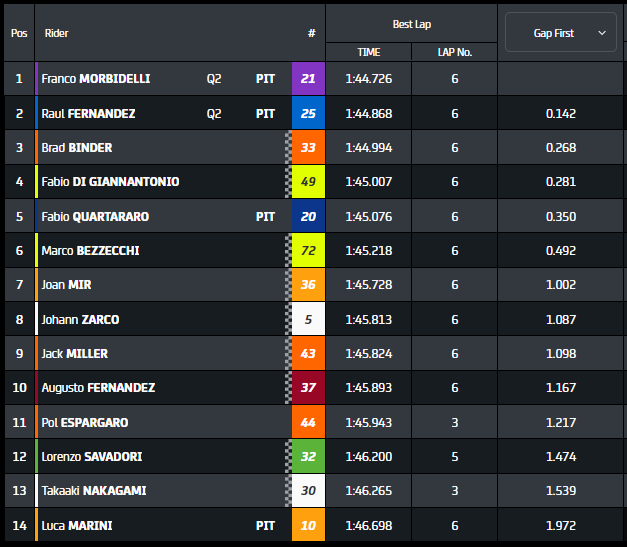Click the Best Lap header cell
This screenshot has width=627, height=547.
411,24
